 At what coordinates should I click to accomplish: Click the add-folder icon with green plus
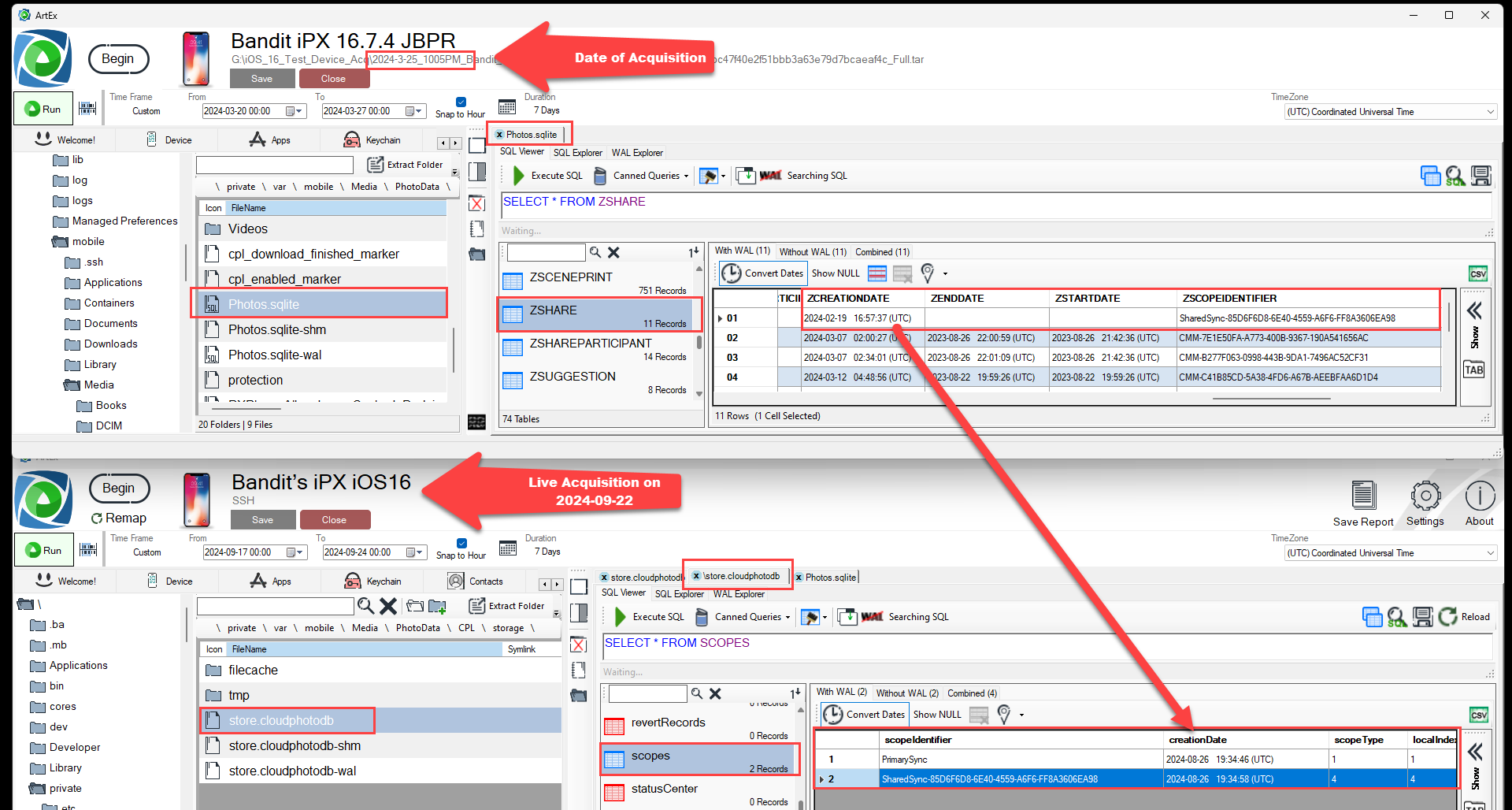[437, 606]
